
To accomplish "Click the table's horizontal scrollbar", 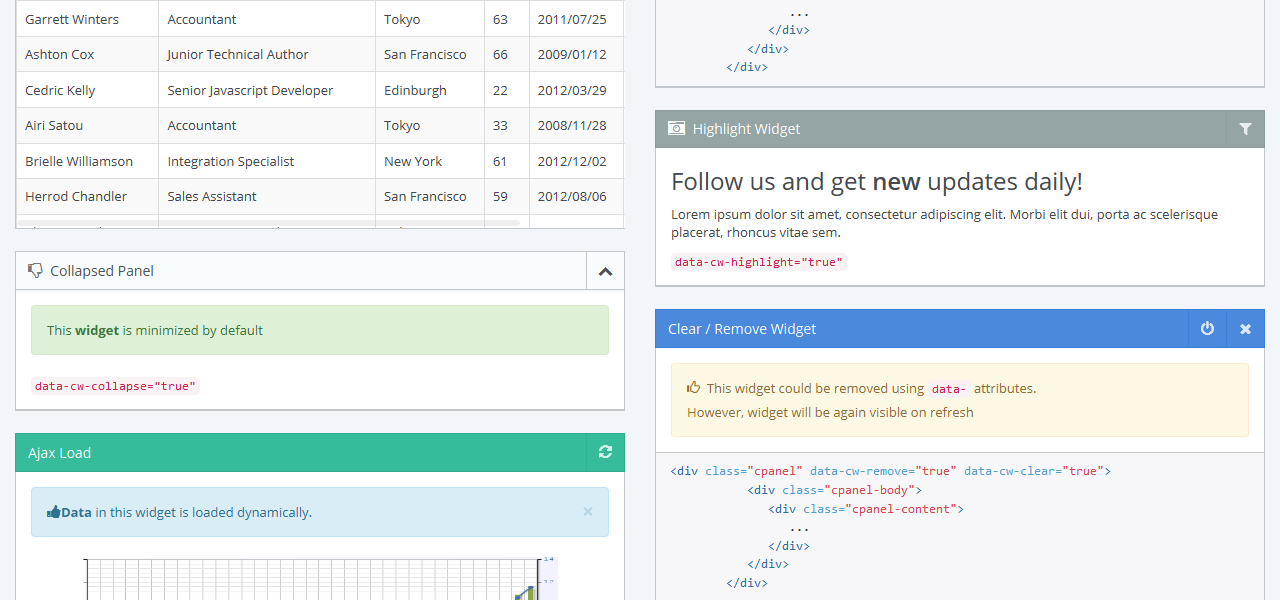I will tap(268, 223).
